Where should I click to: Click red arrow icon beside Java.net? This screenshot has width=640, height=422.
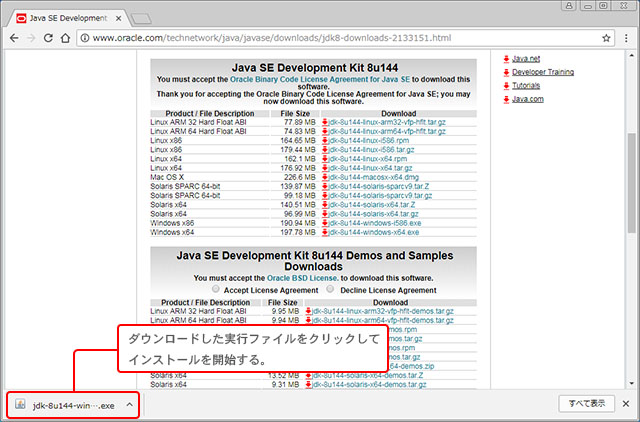[x=506, y=59]
